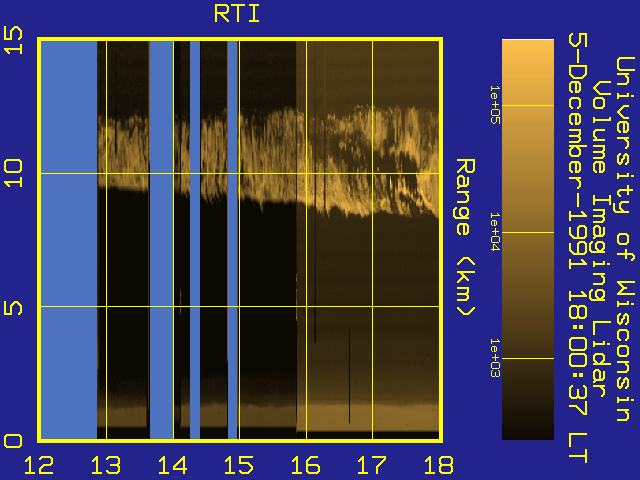This screenshot has height=480, width=640.
Task: Click the x-axis label 12
Action: click(x=39, y=465)
